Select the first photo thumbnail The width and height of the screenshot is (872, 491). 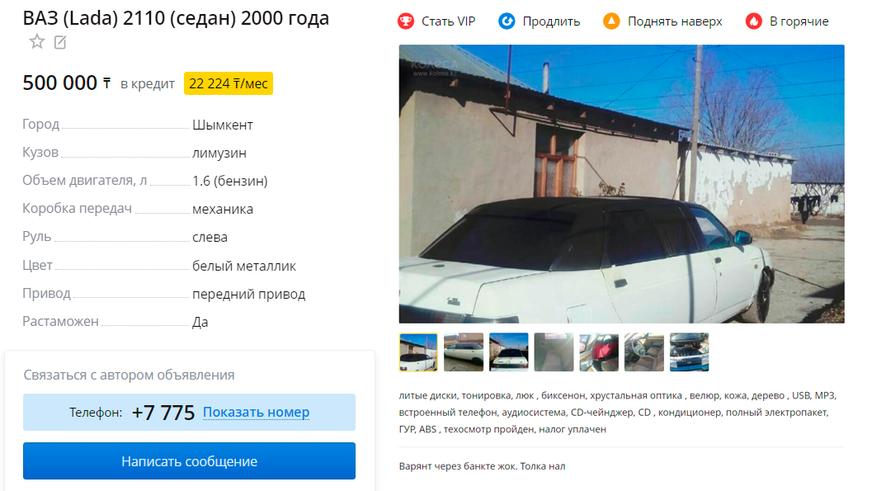tap(418, 352)
